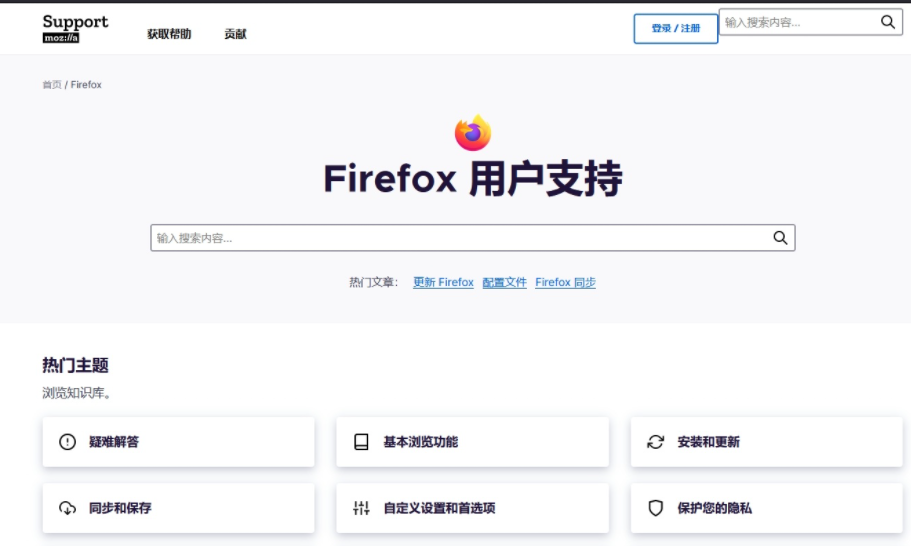Screen dimensions: 911x546
Task: Click the book icon on 基本浏览功能 card
Action: point(361,442)
